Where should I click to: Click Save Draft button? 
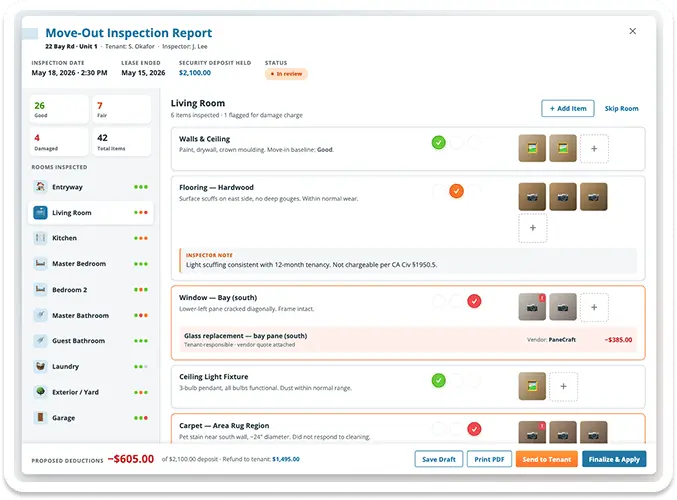(x=439, y=459)
